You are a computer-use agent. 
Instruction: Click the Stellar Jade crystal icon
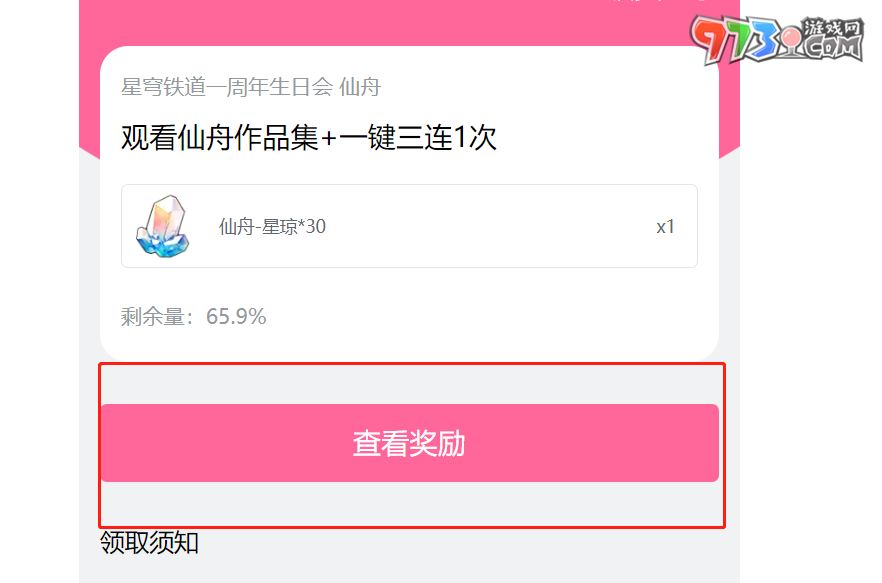(x=163, y=226)
